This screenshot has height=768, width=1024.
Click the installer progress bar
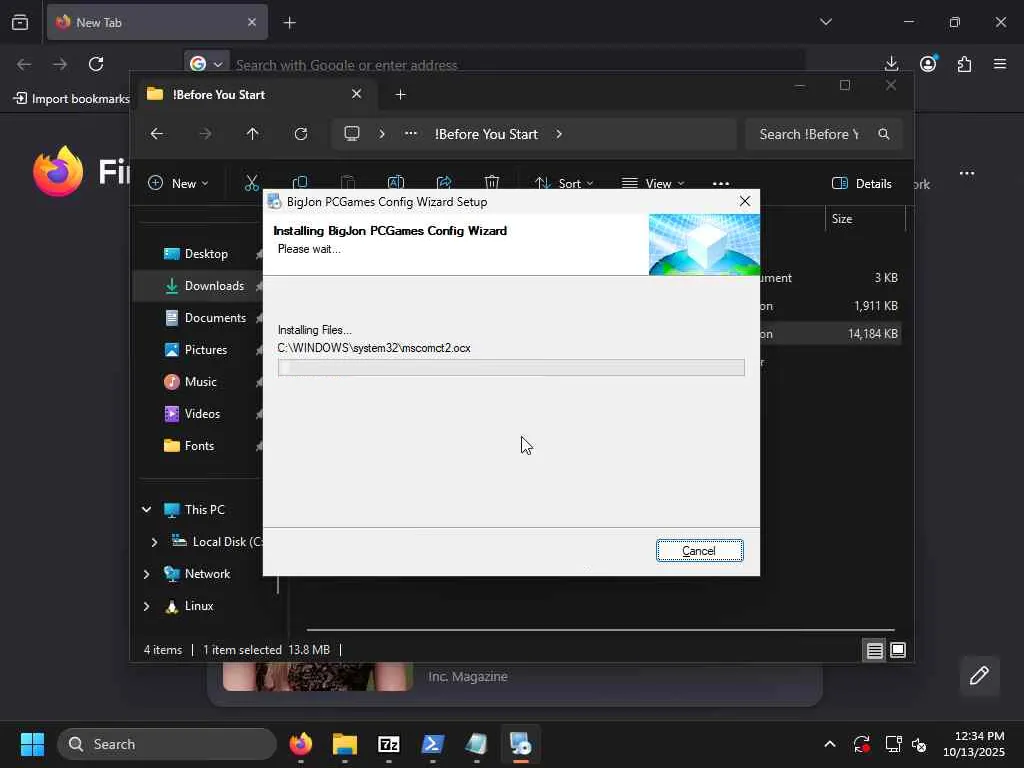511,368
